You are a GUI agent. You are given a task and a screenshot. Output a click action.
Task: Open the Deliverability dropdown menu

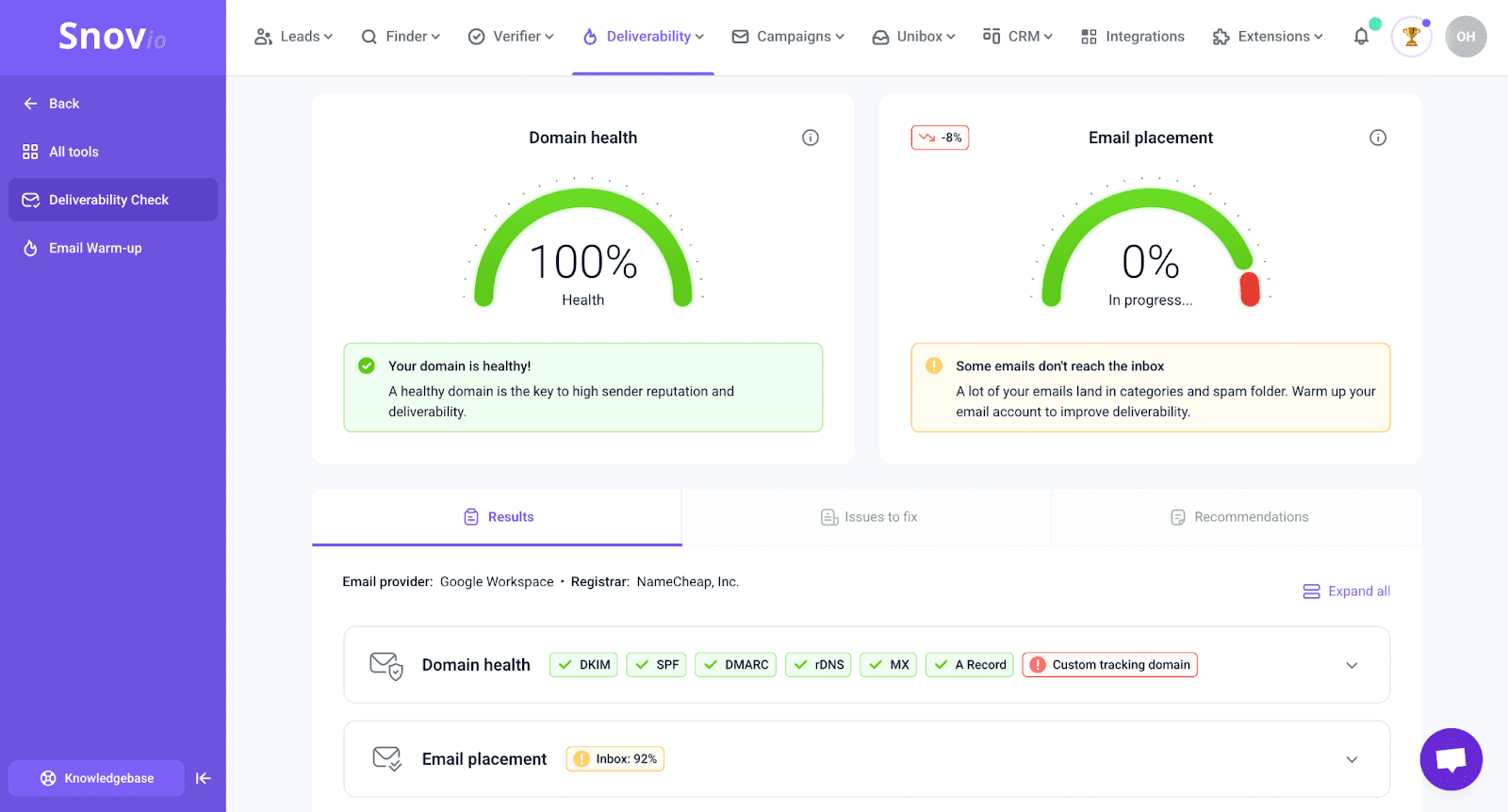(643, 37)
